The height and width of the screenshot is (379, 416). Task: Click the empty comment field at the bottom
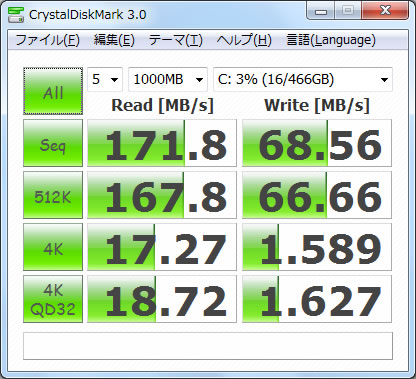pos(208,346)
